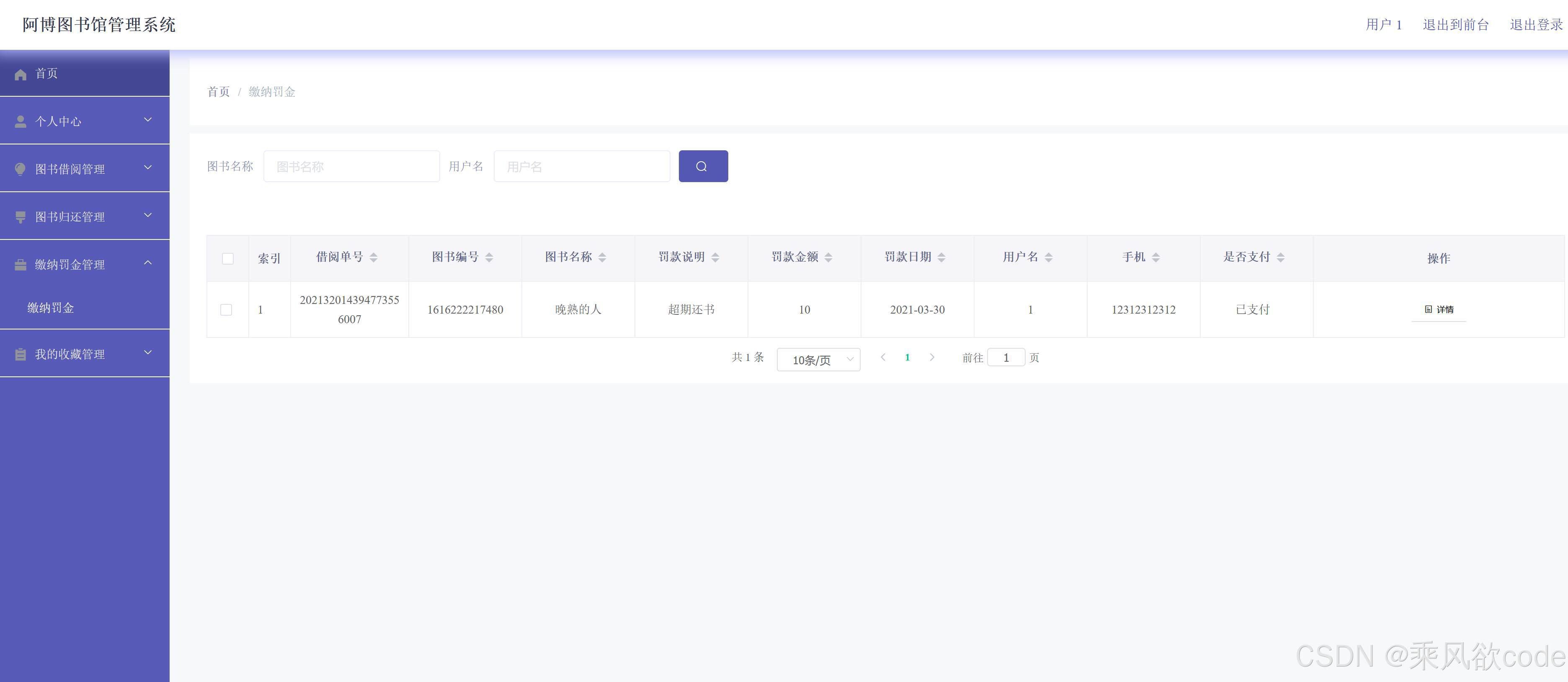
Task: Expand the 图书借阅管理 menu chevron
Action: (147, 168)
